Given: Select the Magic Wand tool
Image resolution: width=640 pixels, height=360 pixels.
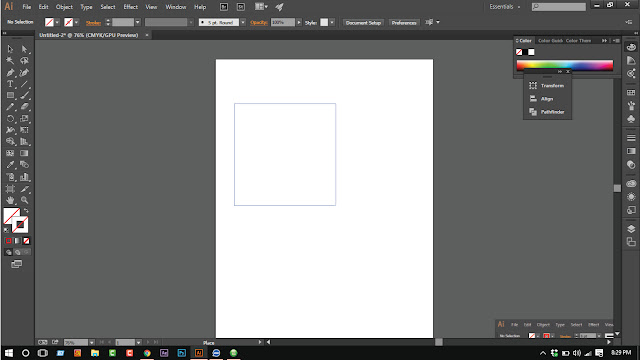Looking at the screenshot, I should 10,61.
